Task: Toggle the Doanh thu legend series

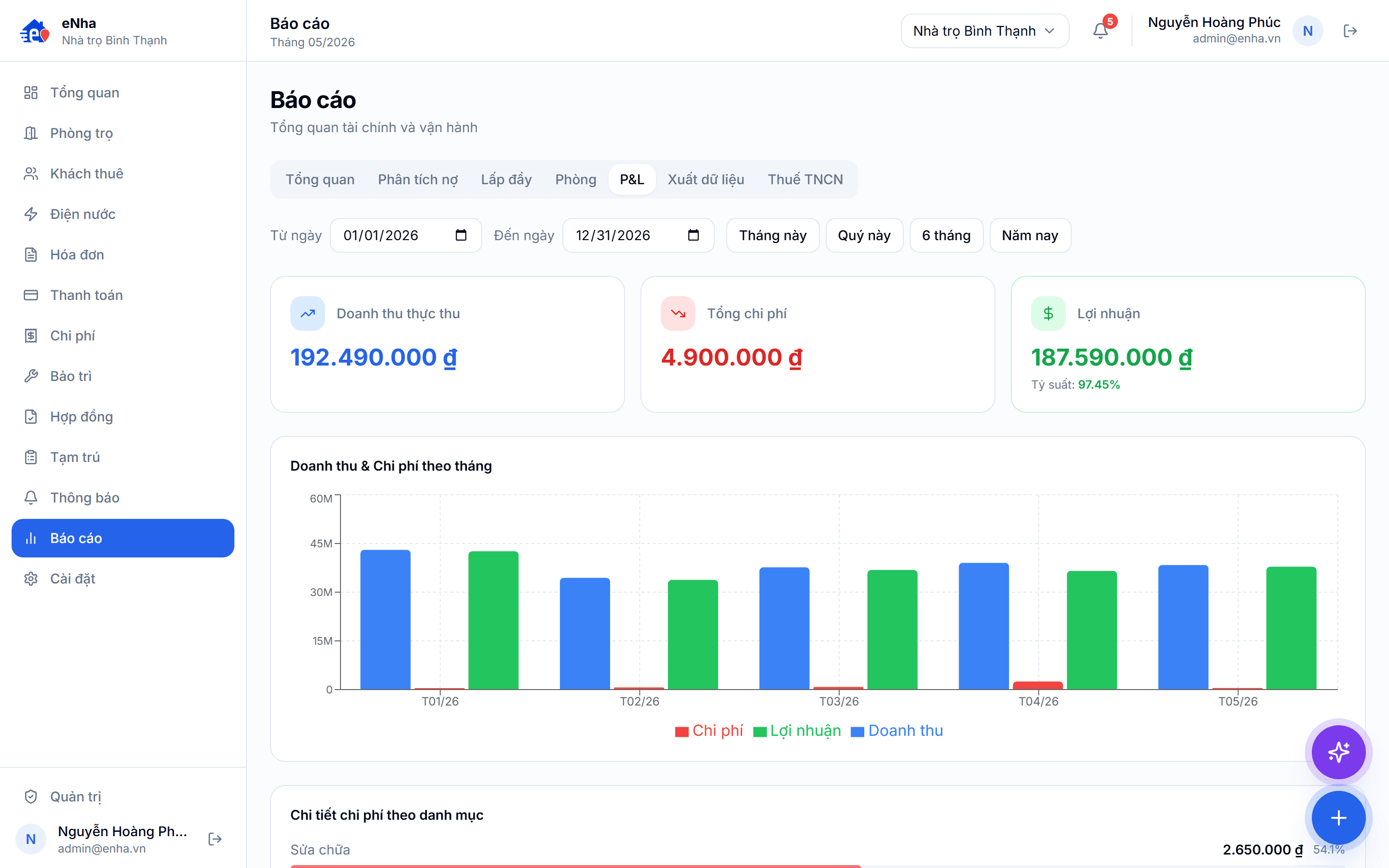Action: click(x=897, y=730)
